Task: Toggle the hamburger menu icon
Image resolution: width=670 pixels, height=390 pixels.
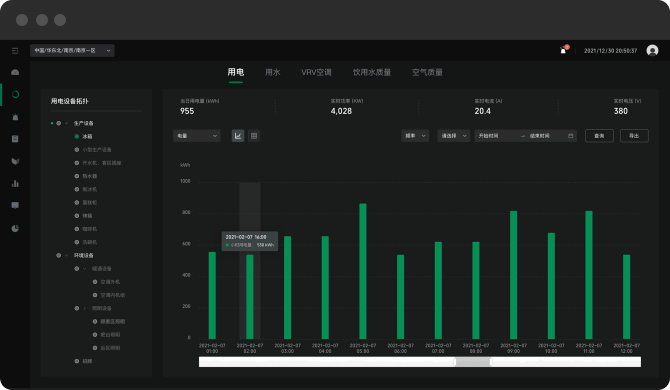Action: coord(15,51)
